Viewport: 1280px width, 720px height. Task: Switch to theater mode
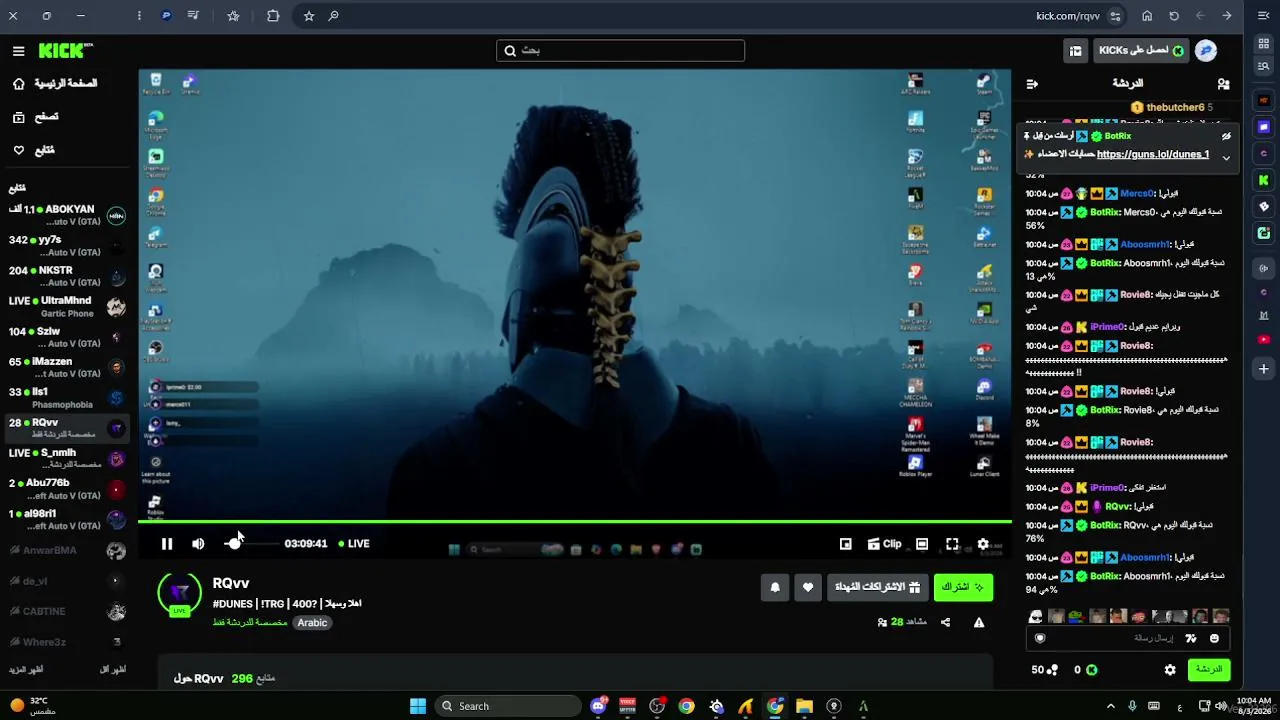922,544
